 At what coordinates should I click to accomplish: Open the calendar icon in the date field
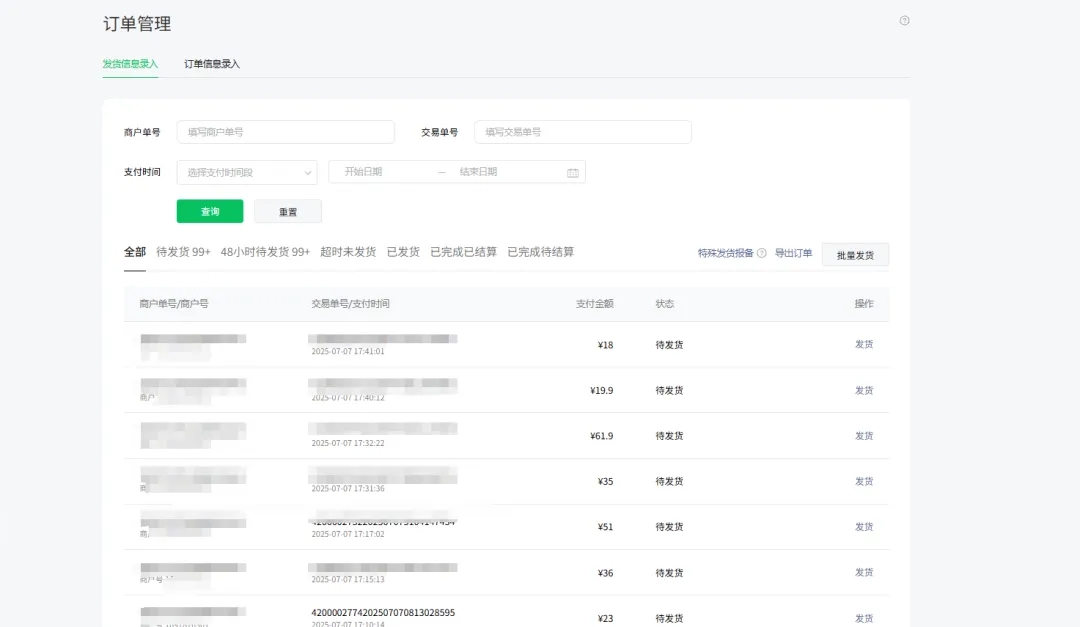573,172
